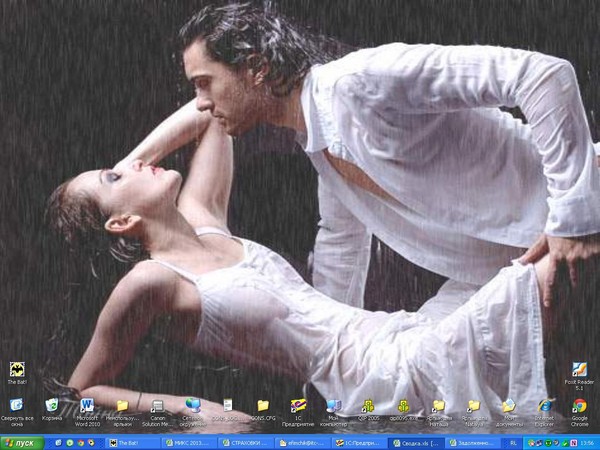This screenshot has width=600, height=450.
Task: Switch to 1С:Предприятие taskbar window
Action: tap(359, 443)
